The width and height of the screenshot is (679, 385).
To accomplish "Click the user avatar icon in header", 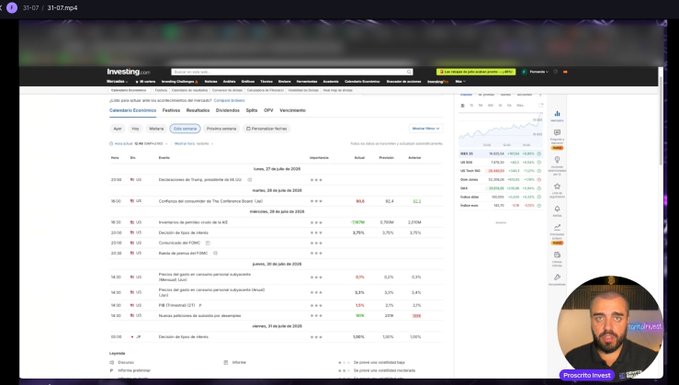I will (x=524, y=72).
